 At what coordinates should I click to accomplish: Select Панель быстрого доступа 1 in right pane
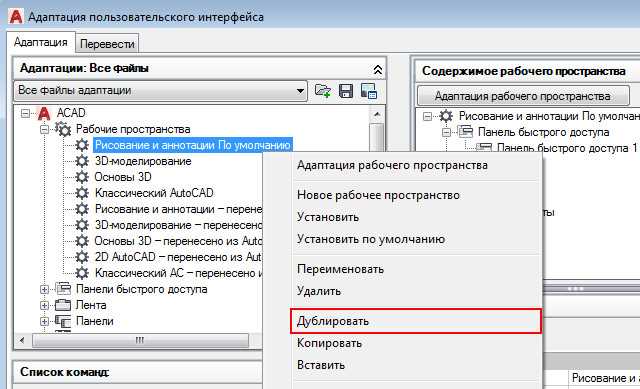(567, 148)
